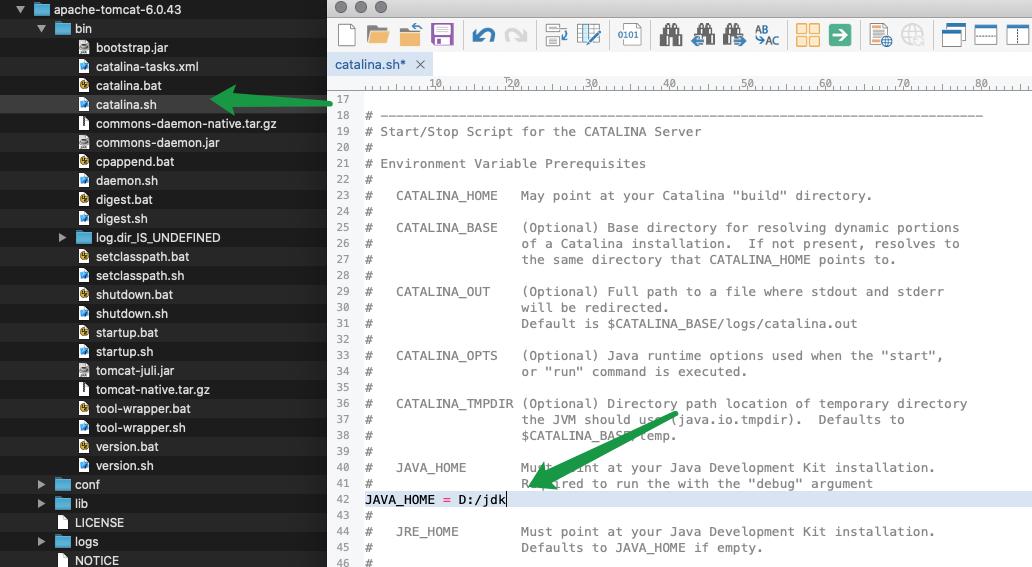
Task: Select catalina.sh in the file tree
Action: click(126, 105)
